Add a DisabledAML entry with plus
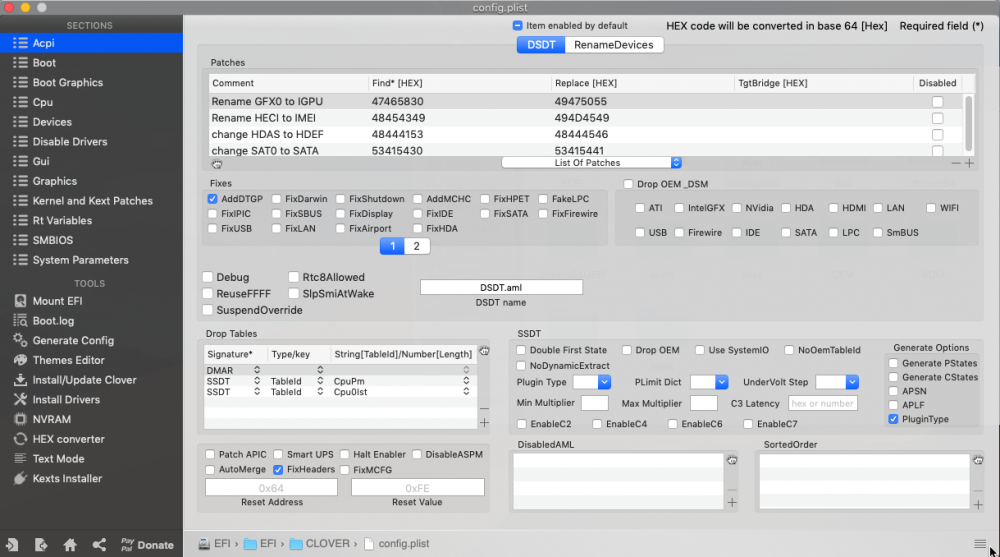Image resolution: width=1000 pixels, height=557 pixels. coord(732,503)
